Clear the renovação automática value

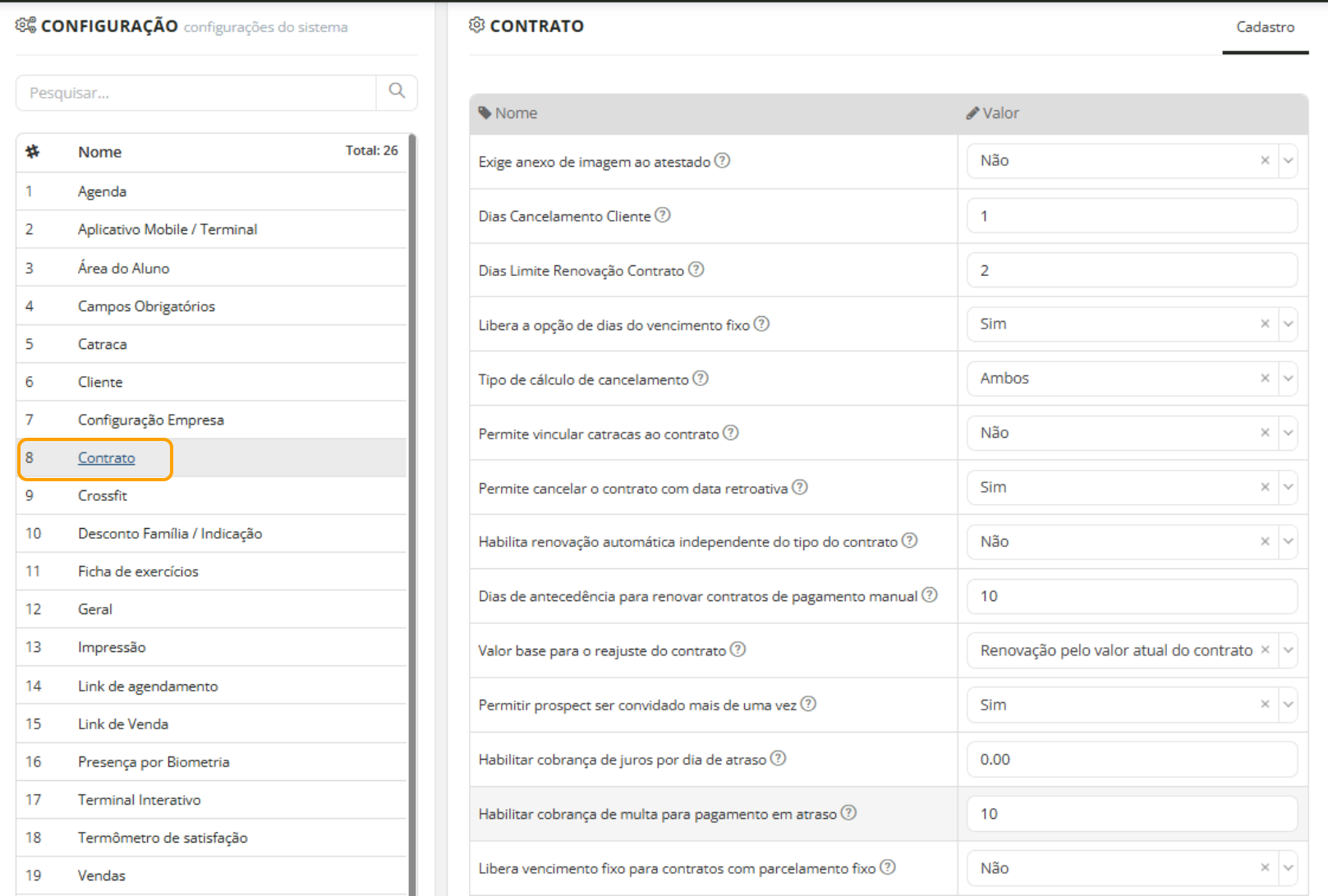click(x=1265, y=542)
